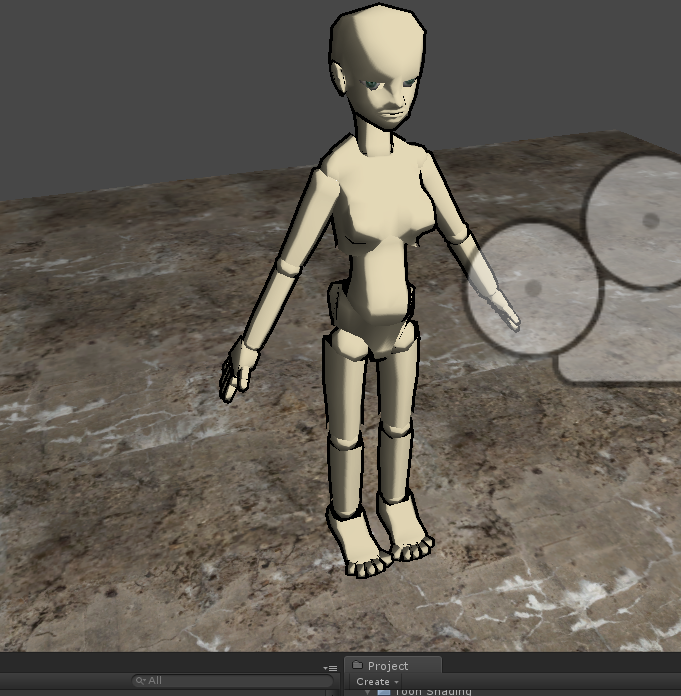Image resolution: width=681 pixels, height=696 pixels.
Task: Click the folder icon on Project tab
Action: pyautogui.click(x=357, y=666)
